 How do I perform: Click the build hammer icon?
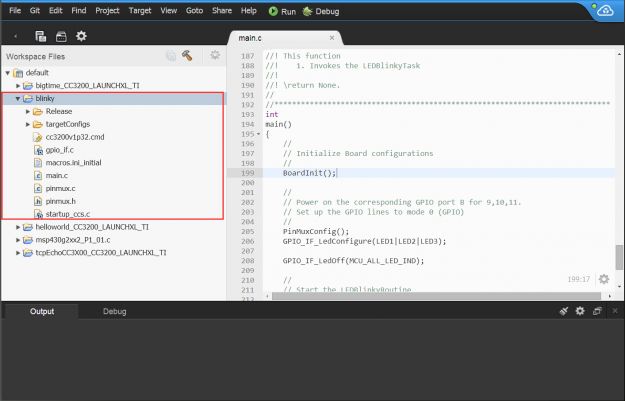(187, 55)
